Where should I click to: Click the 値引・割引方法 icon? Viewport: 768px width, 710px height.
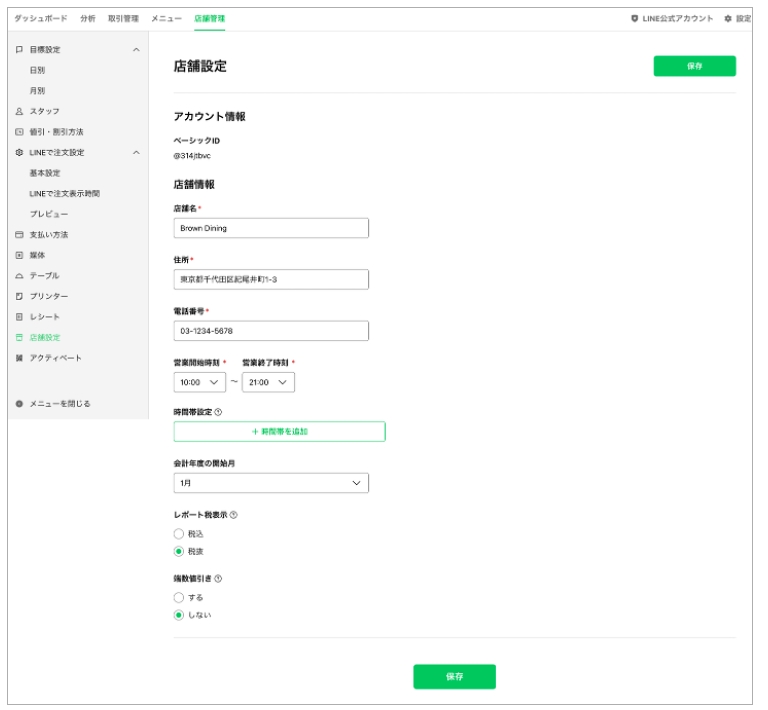click(x=19, y=132)
